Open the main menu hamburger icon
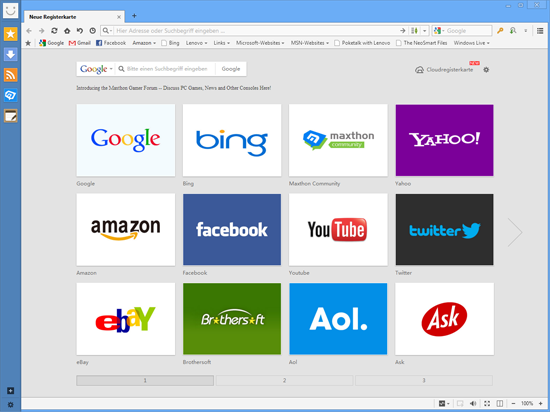This screenshot has width=550, height=412. (x=540, y=31)
